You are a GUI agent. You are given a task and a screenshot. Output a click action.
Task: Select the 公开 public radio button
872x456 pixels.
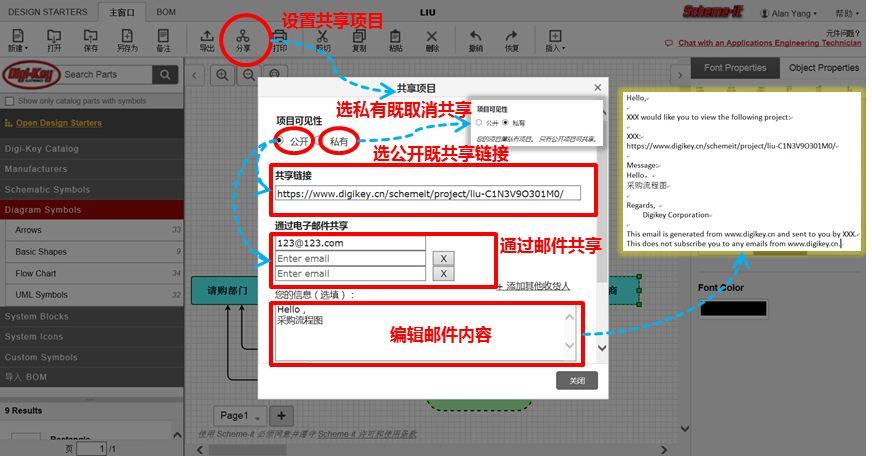(280, 141)
